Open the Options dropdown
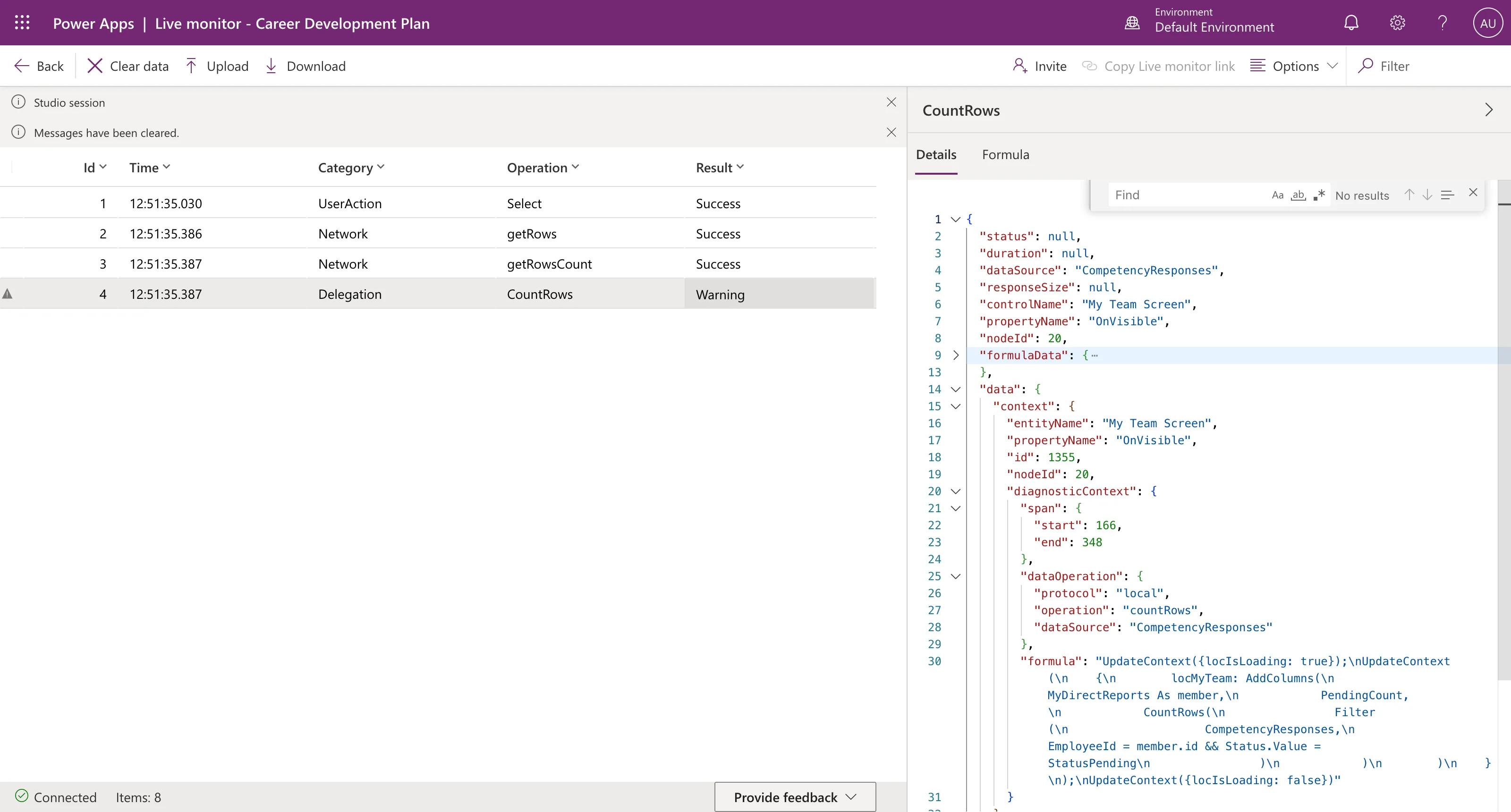1511x812 pixels. click(1293, 66)
